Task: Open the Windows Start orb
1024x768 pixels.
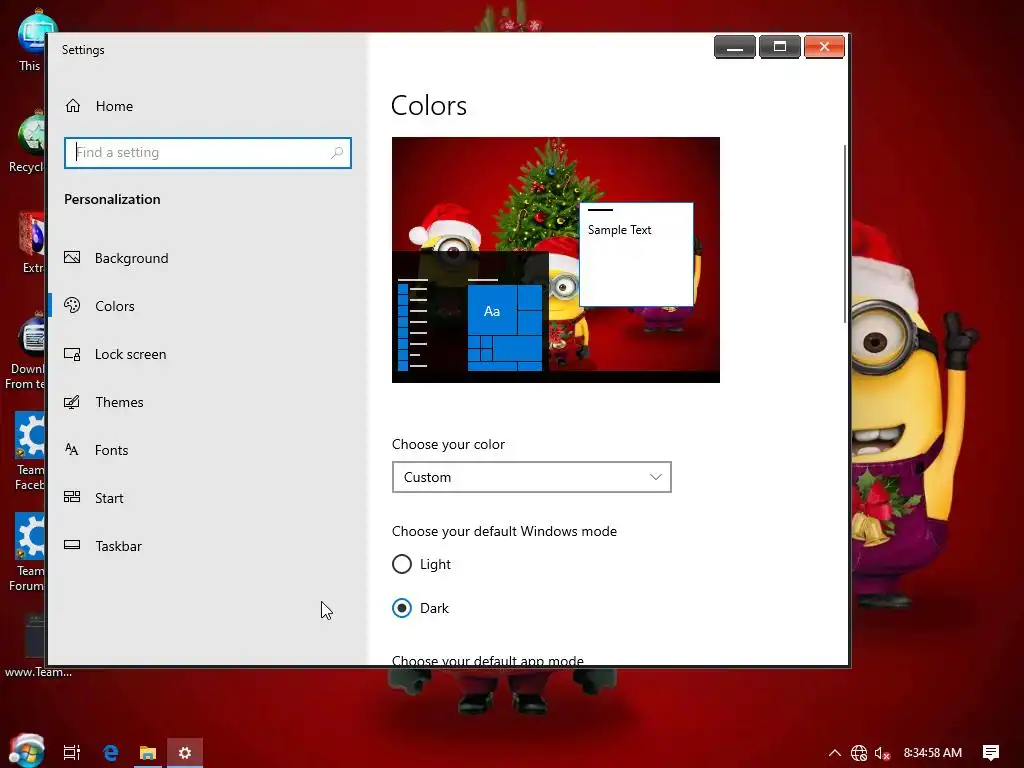Action: point(26,750)
